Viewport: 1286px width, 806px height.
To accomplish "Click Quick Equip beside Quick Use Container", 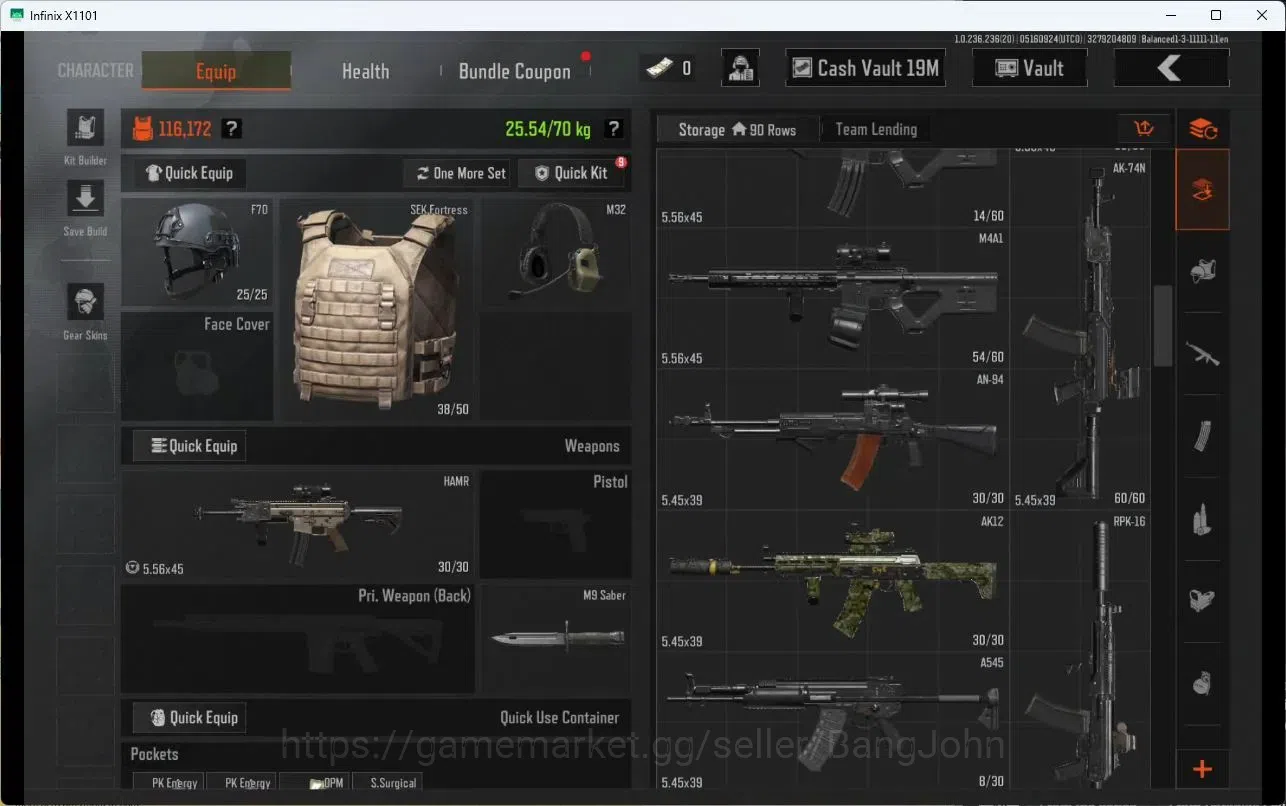I will tap(189, 717).
